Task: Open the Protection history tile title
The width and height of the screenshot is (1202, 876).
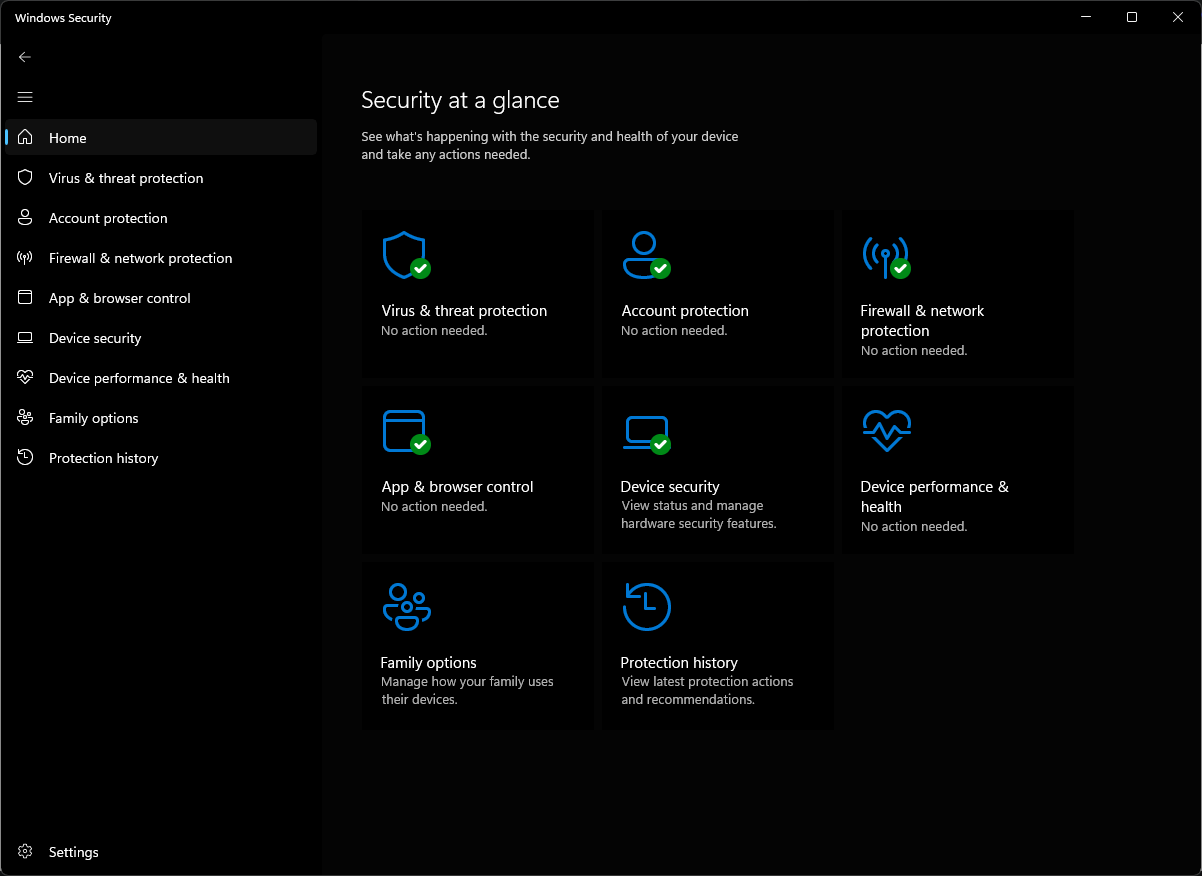Action: [x=679, y=663]
